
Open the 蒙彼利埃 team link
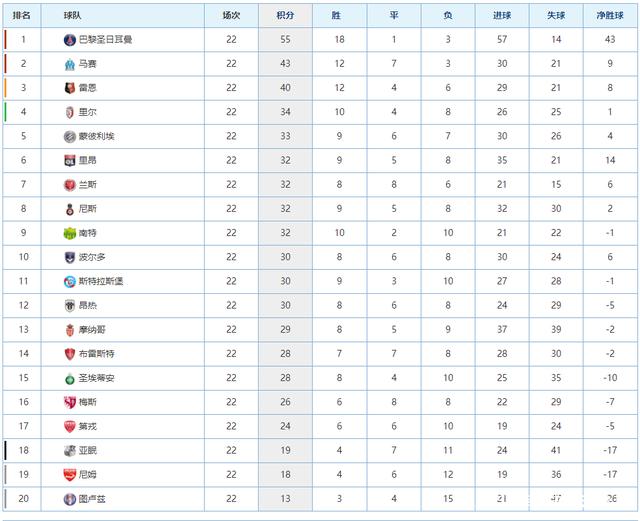click(96, 136)
